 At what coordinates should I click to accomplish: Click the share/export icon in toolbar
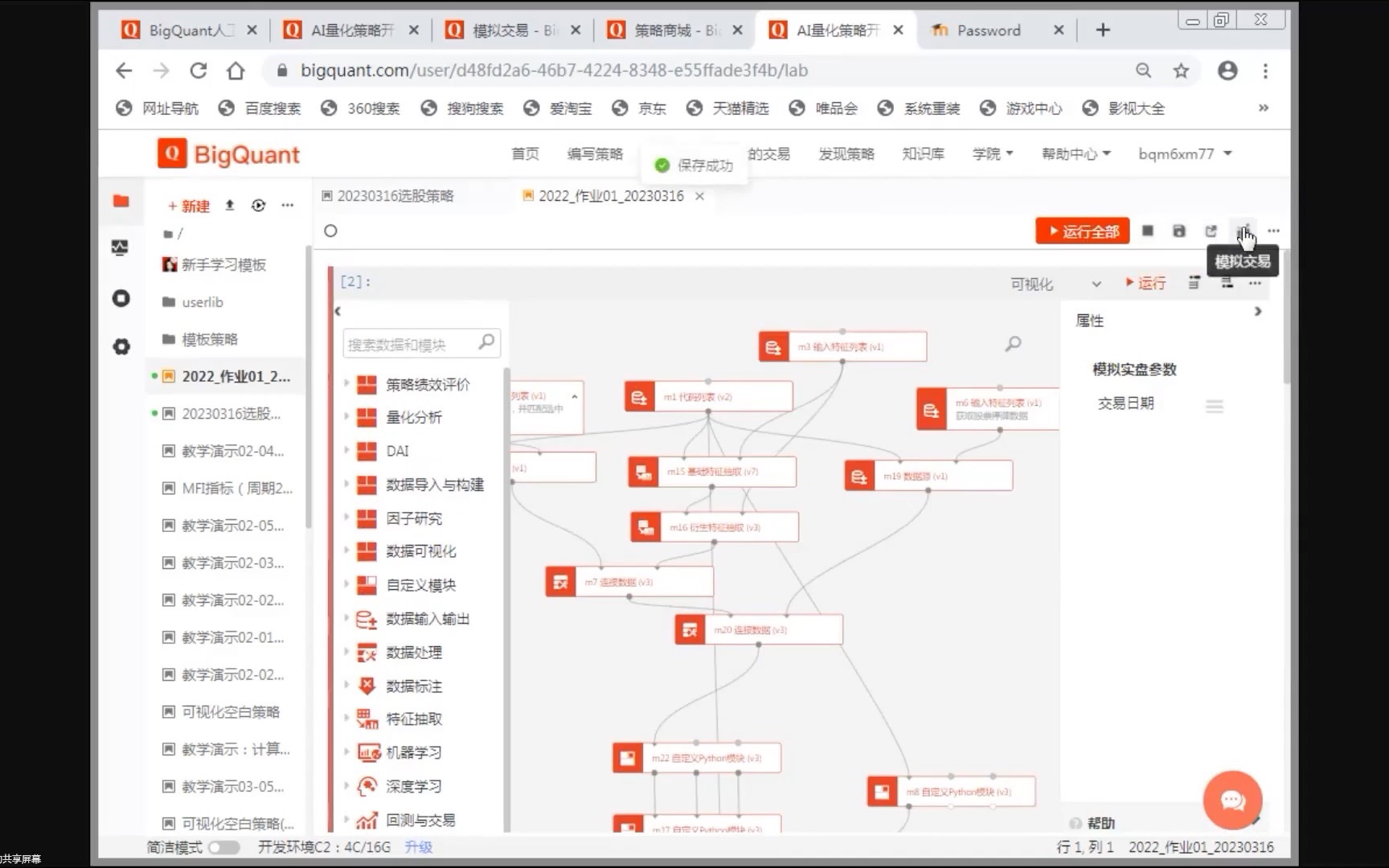1211,231
